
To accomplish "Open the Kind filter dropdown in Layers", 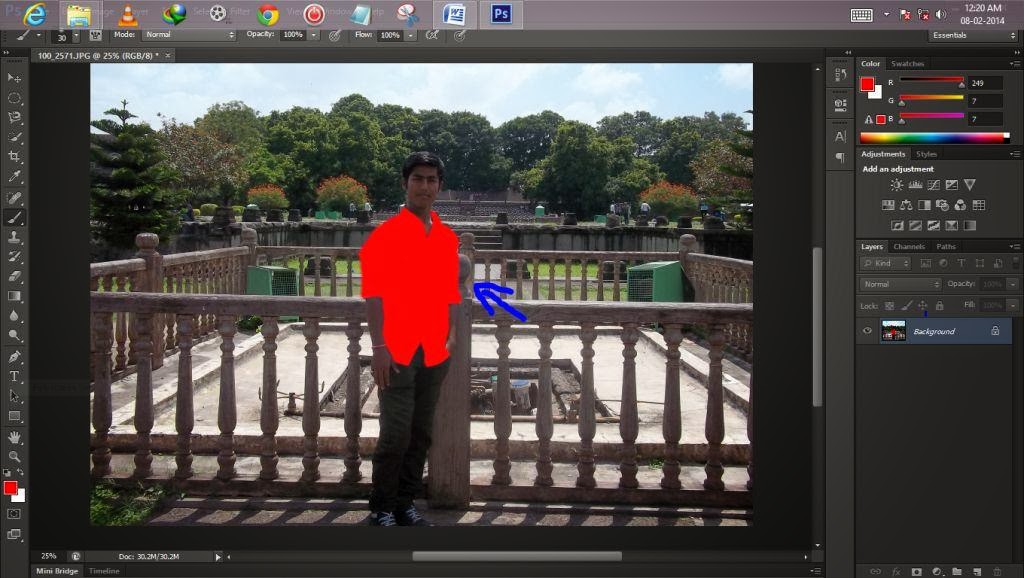I will click(x=887, y=263).
